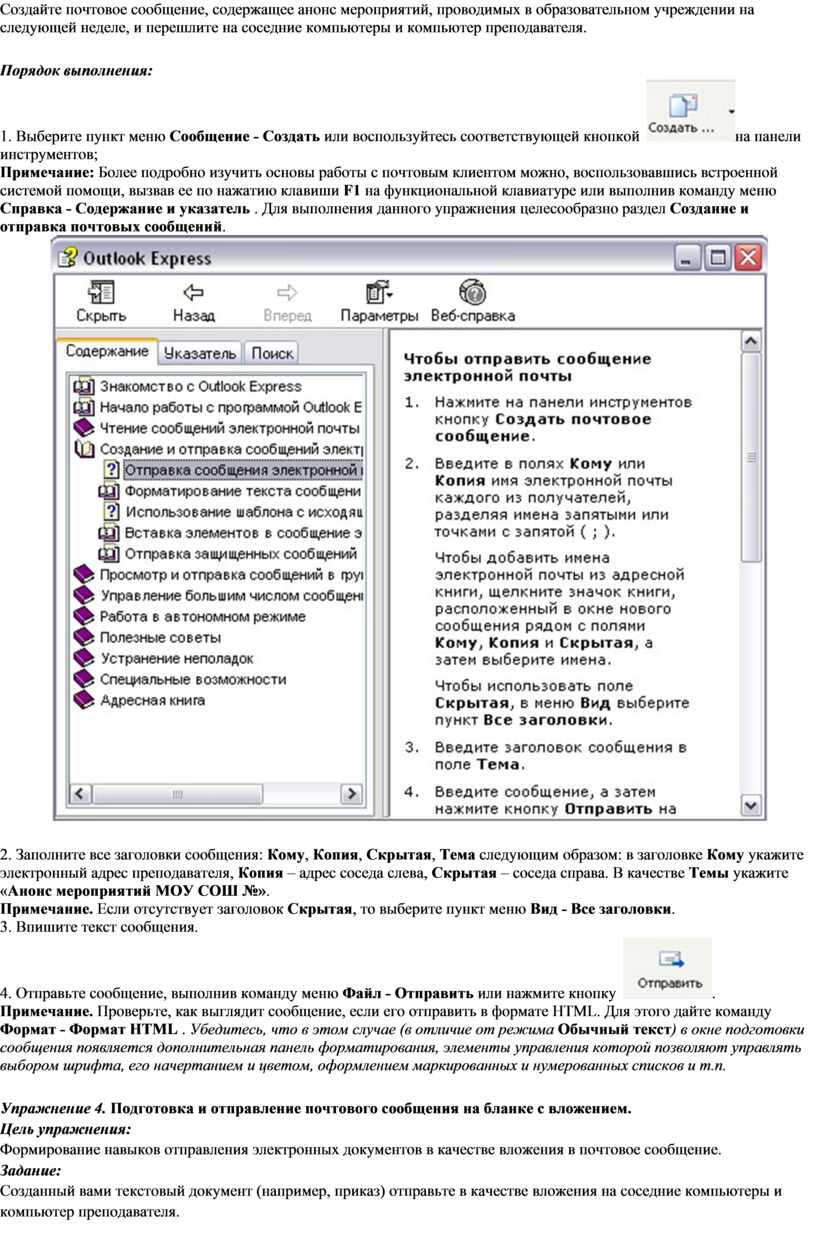The width and height of the screenshot is (816, 1246).
Task: Expand book Управление большим числом сообщен
Action: 84,596
